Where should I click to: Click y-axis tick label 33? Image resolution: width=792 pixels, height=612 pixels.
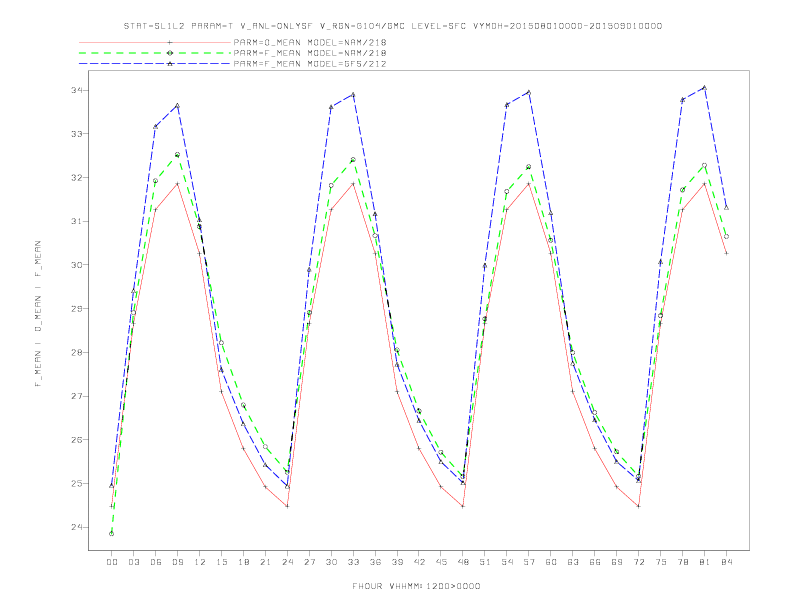[x=77, y=134]
